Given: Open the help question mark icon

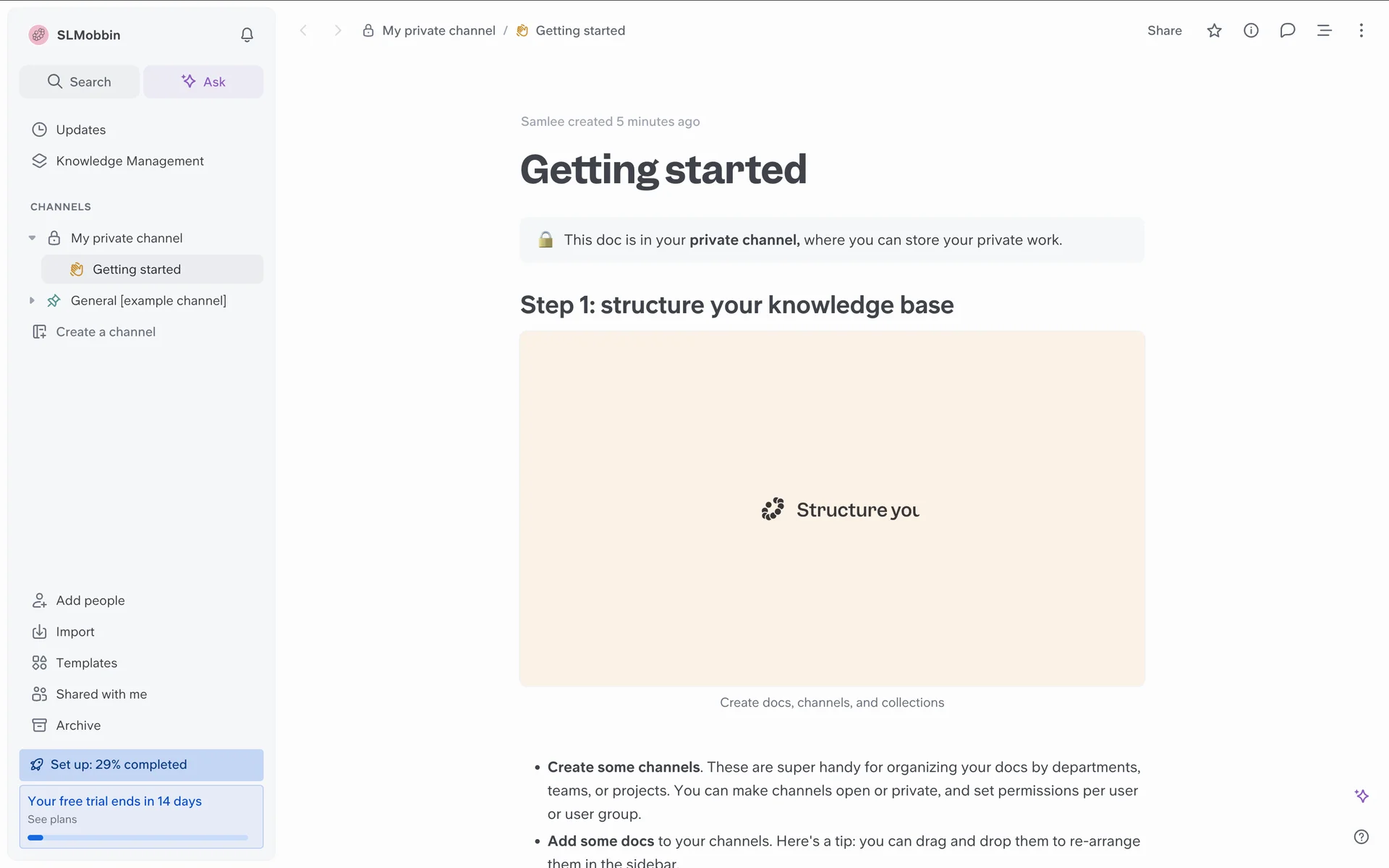Looking at the screenshot, I should pos(1361,837).
